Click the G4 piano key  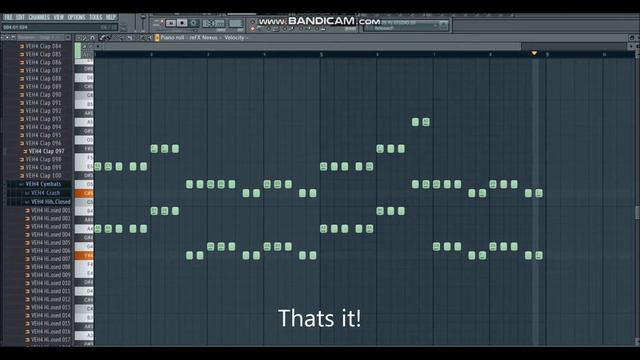click(84, 247)
